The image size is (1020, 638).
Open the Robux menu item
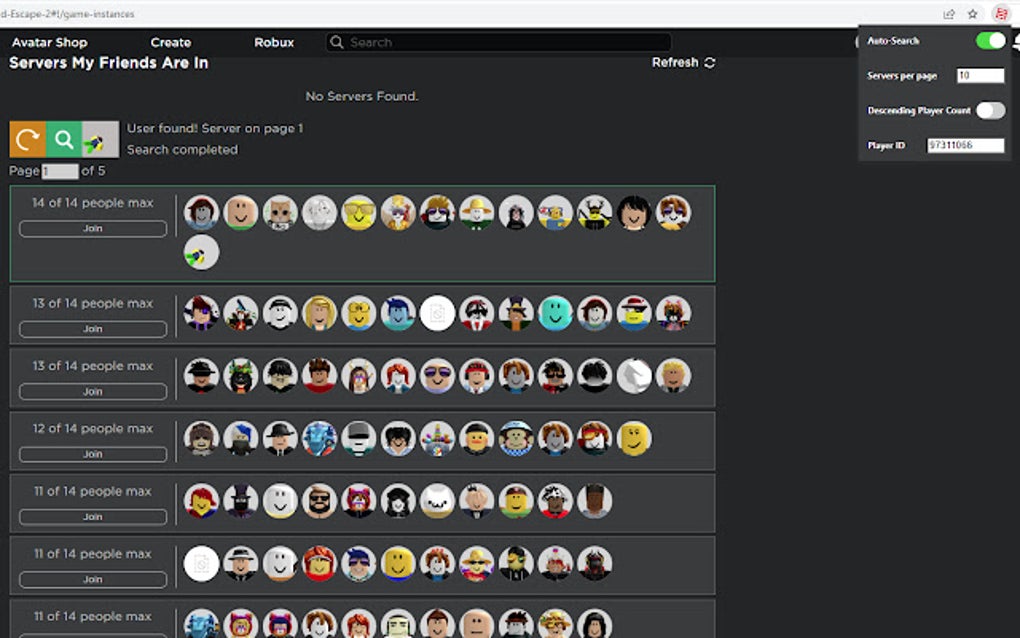point(274,42)
